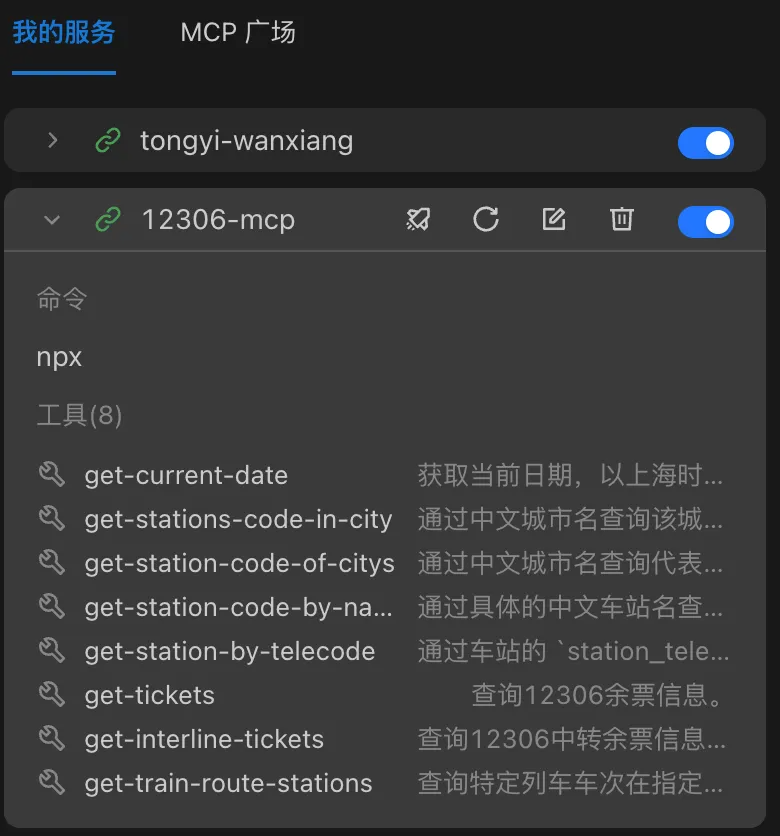Viewport: 780px width, 836px height.
Task: Select the get-train-route-stations tool name
Action: (x=228, y=784)
